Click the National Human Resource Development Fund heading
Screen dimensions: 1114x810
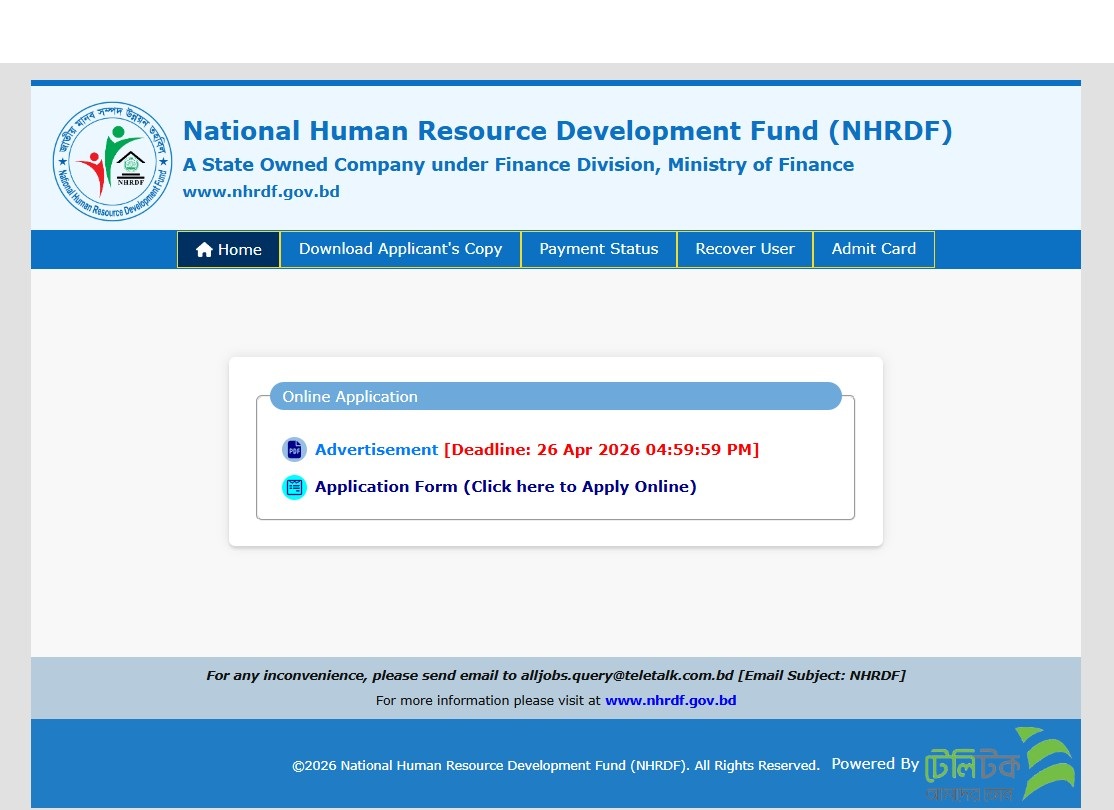coord(567,131)
